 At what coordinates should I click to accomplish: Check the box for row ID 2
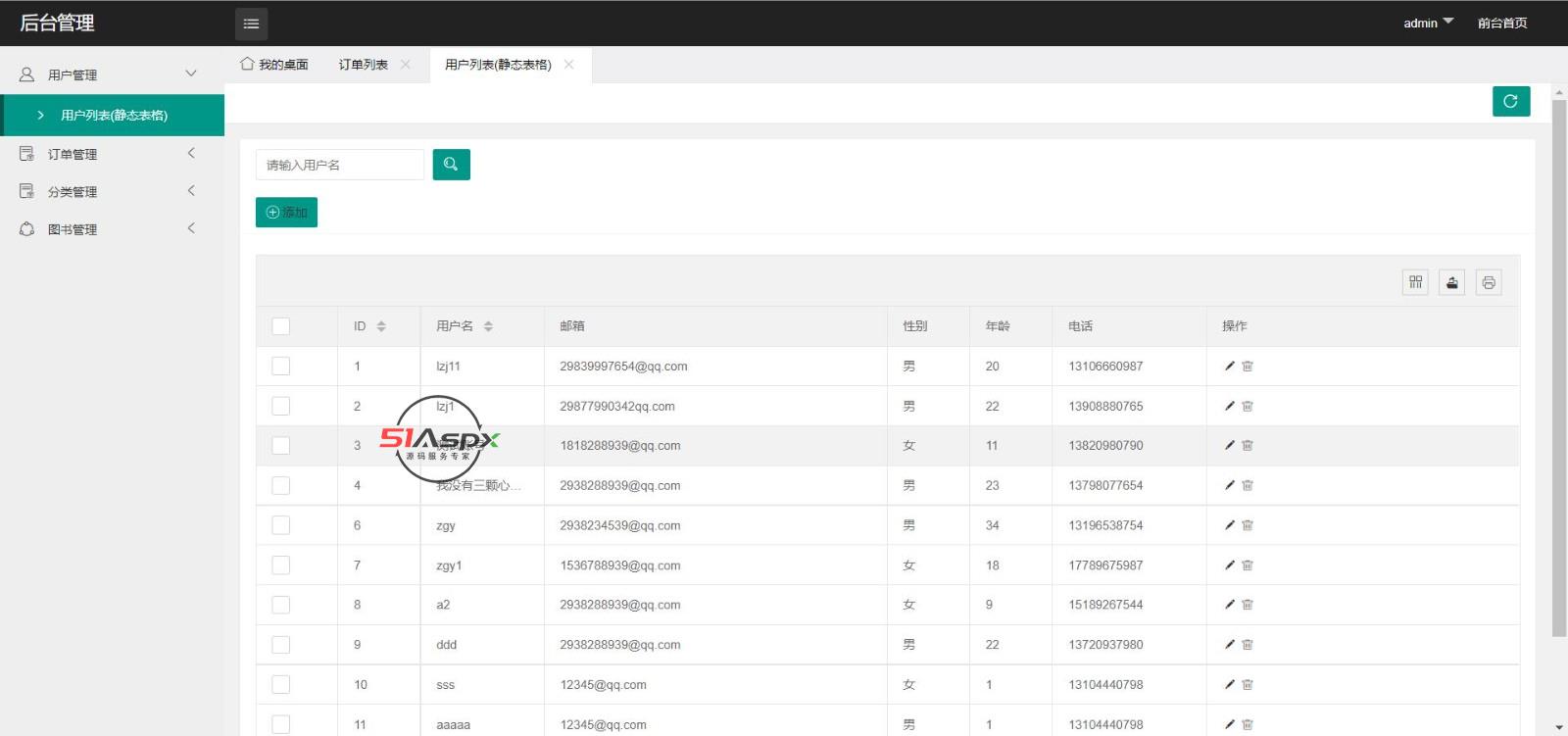coord(281,406)
